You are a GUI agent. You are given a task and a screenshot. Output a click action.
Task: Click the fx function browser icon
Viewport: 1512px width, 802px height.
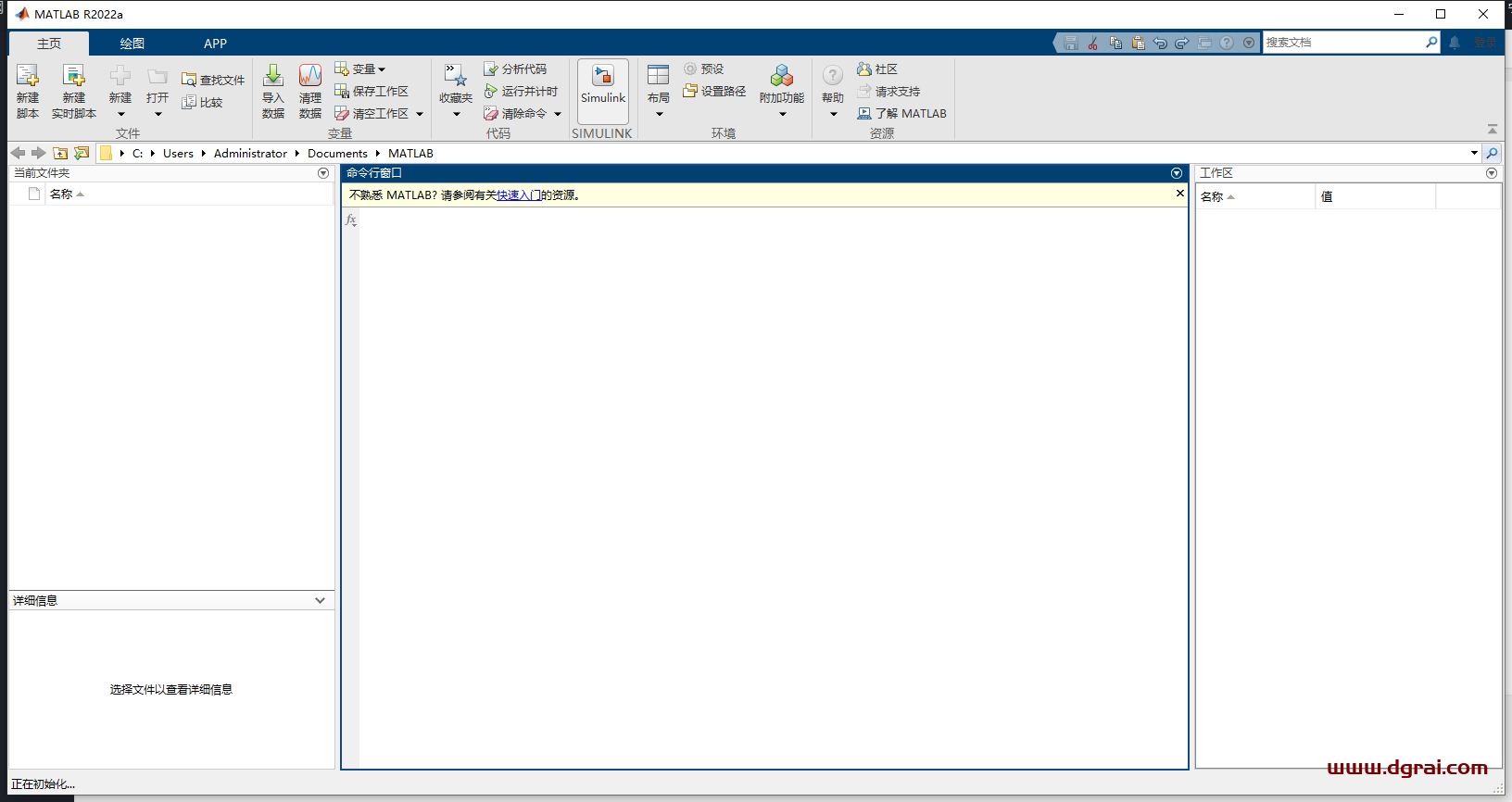[350, 220]
